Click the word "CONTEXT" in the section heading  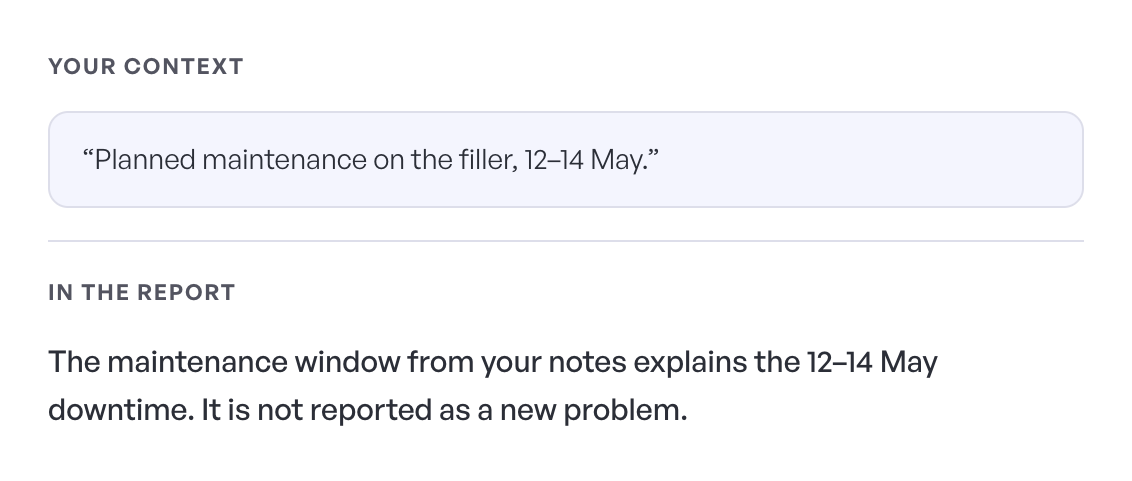[184, 66]
